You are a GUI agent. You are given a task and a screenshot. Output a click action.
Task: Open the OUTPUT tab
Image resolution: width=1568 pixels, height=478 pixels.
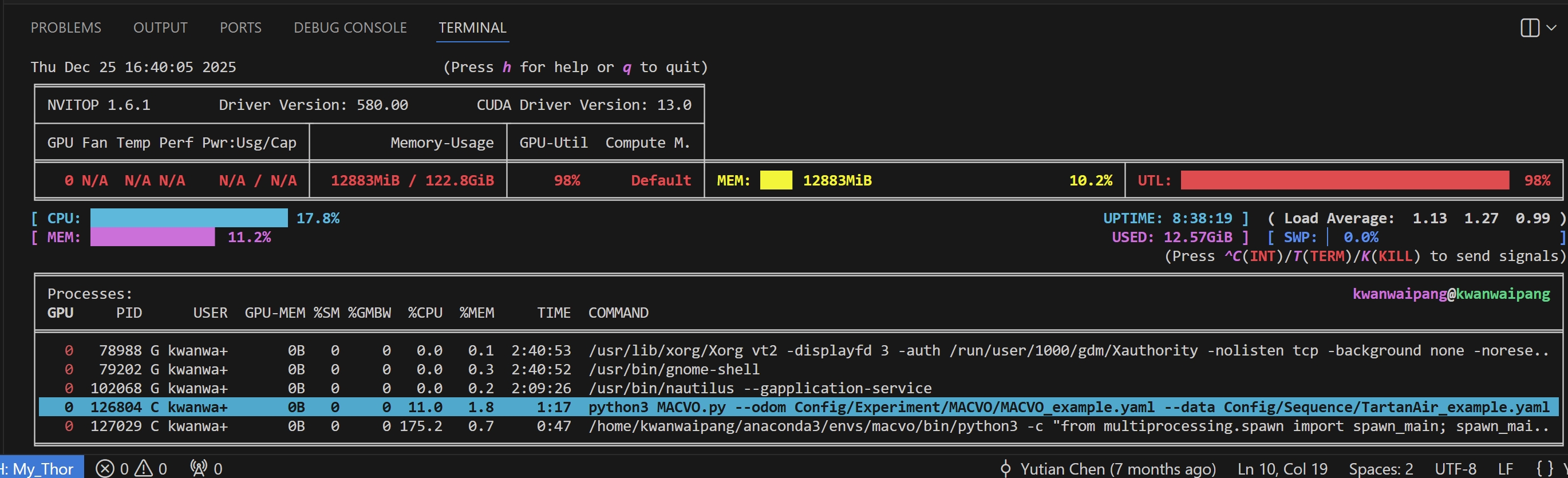[x=160, y=27]
